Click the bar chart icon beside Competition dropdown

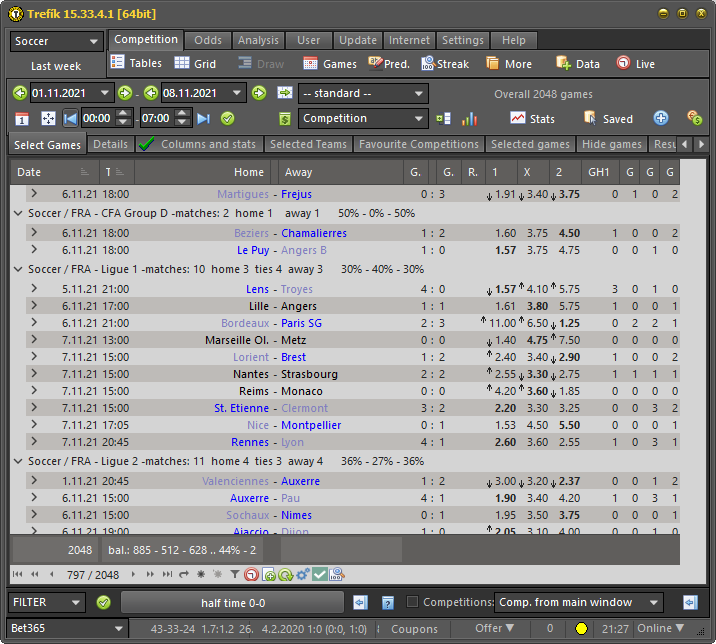click(x=469, y=119)
